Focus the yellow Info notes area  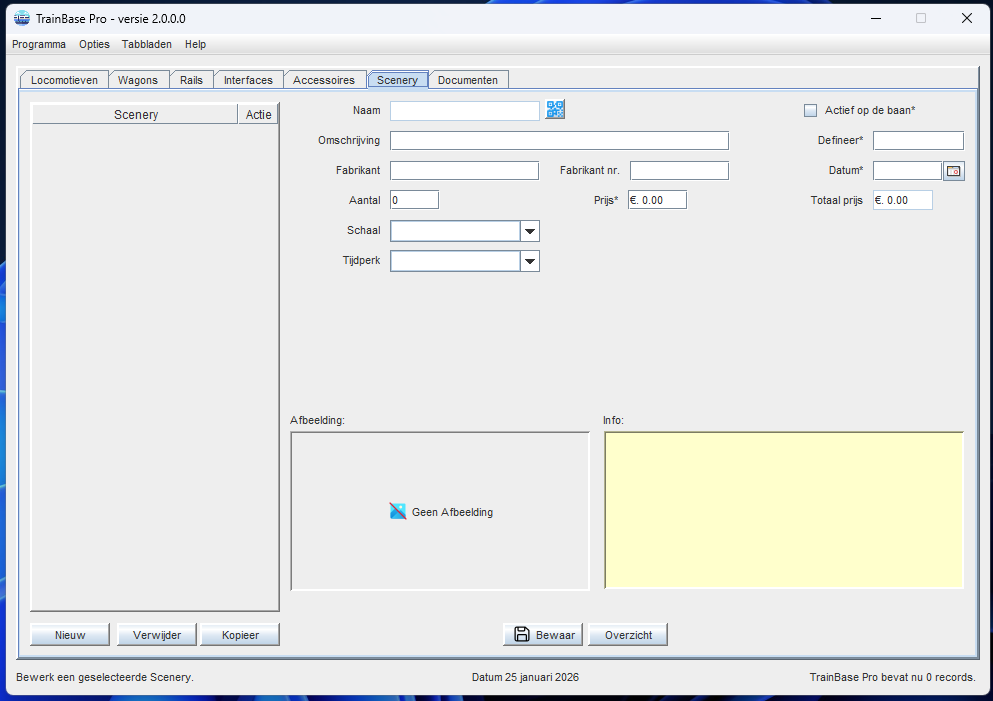click(x=784, y=510)
